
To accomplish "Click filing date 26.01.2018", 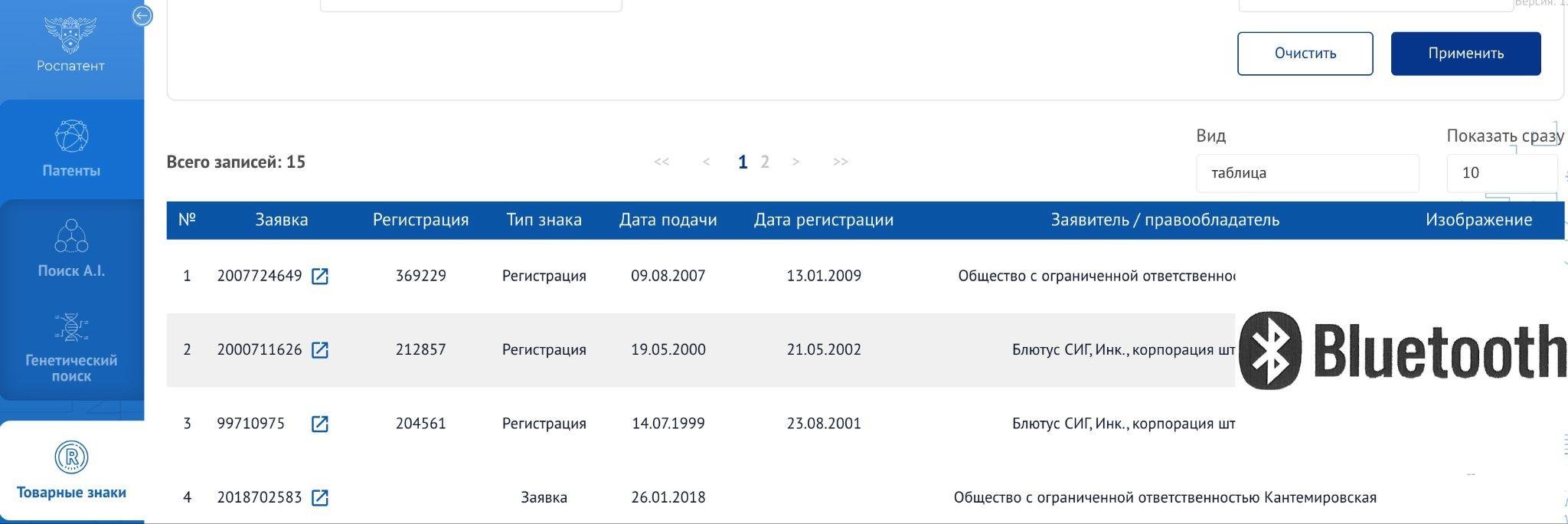I will click(x=668, y=497).
